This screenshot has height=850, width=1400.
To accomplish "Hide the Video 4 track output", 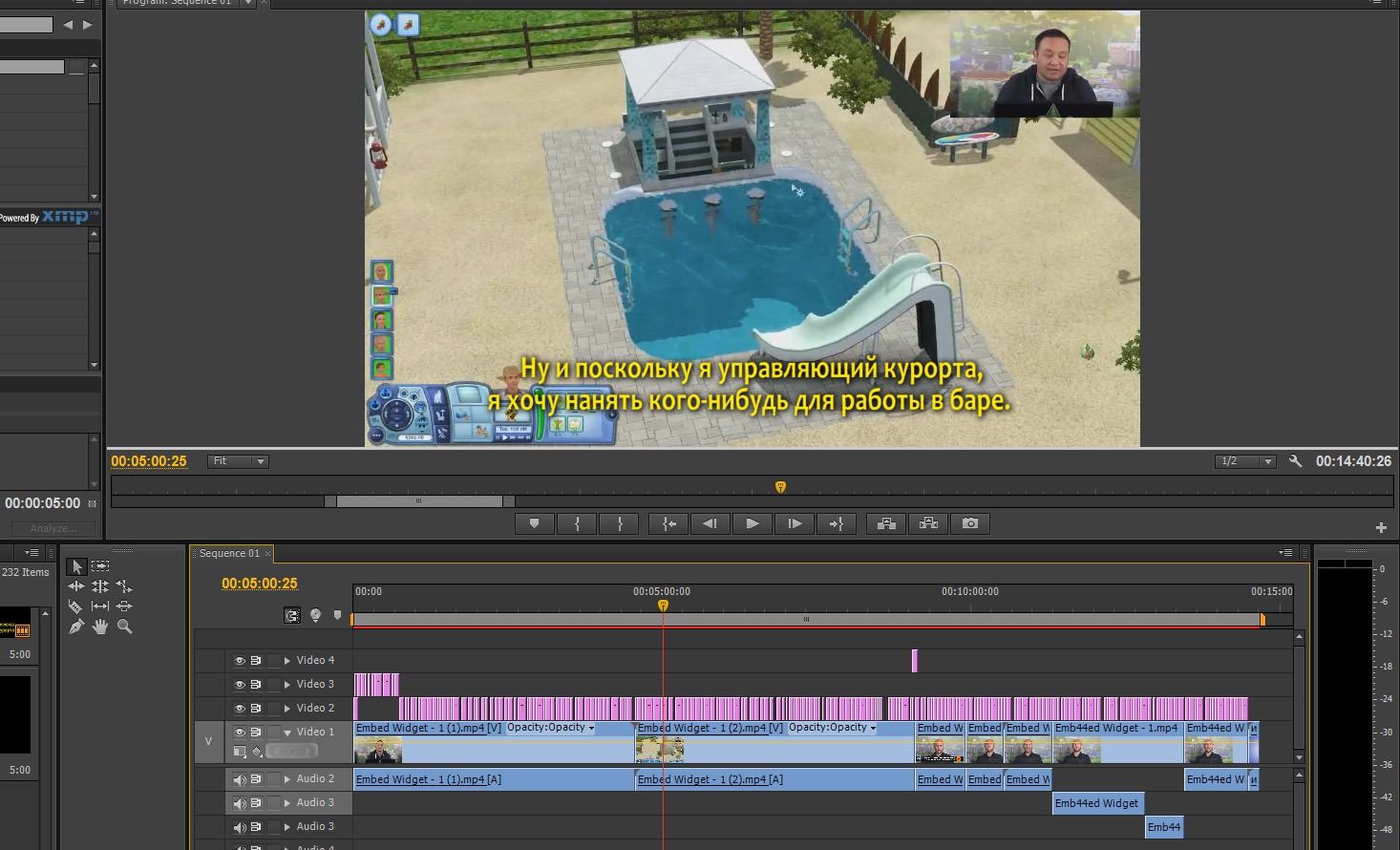I will (x=240, y=661).
